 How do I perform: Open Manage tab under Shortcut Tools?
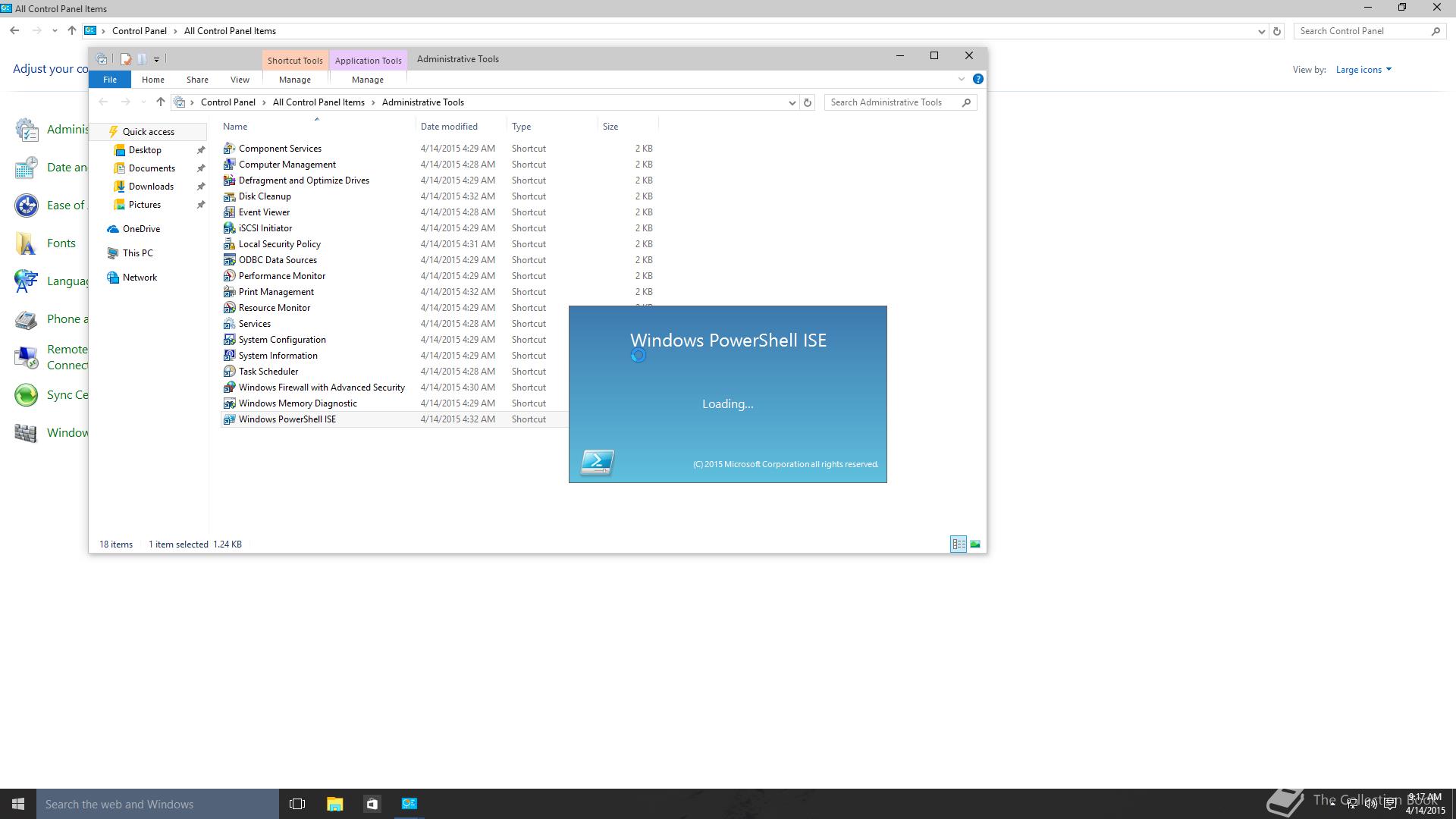pos(295,80)
